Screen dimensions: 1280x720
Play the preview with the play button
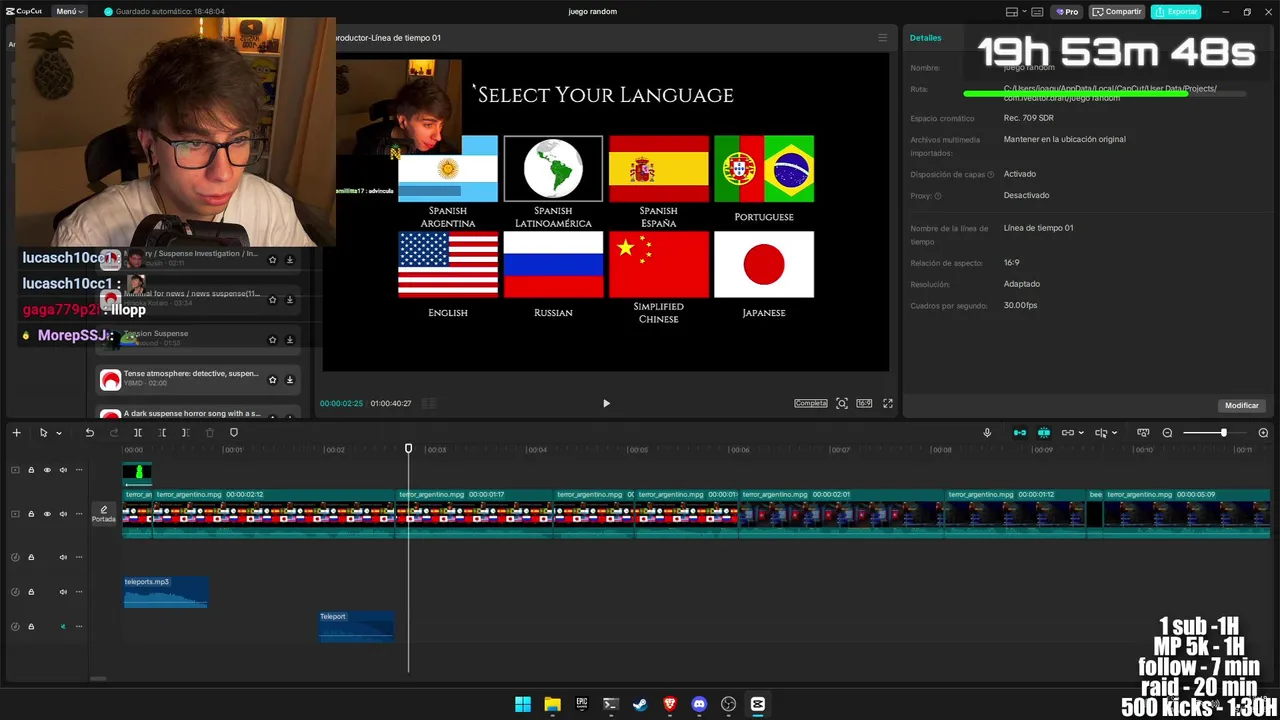606,403
